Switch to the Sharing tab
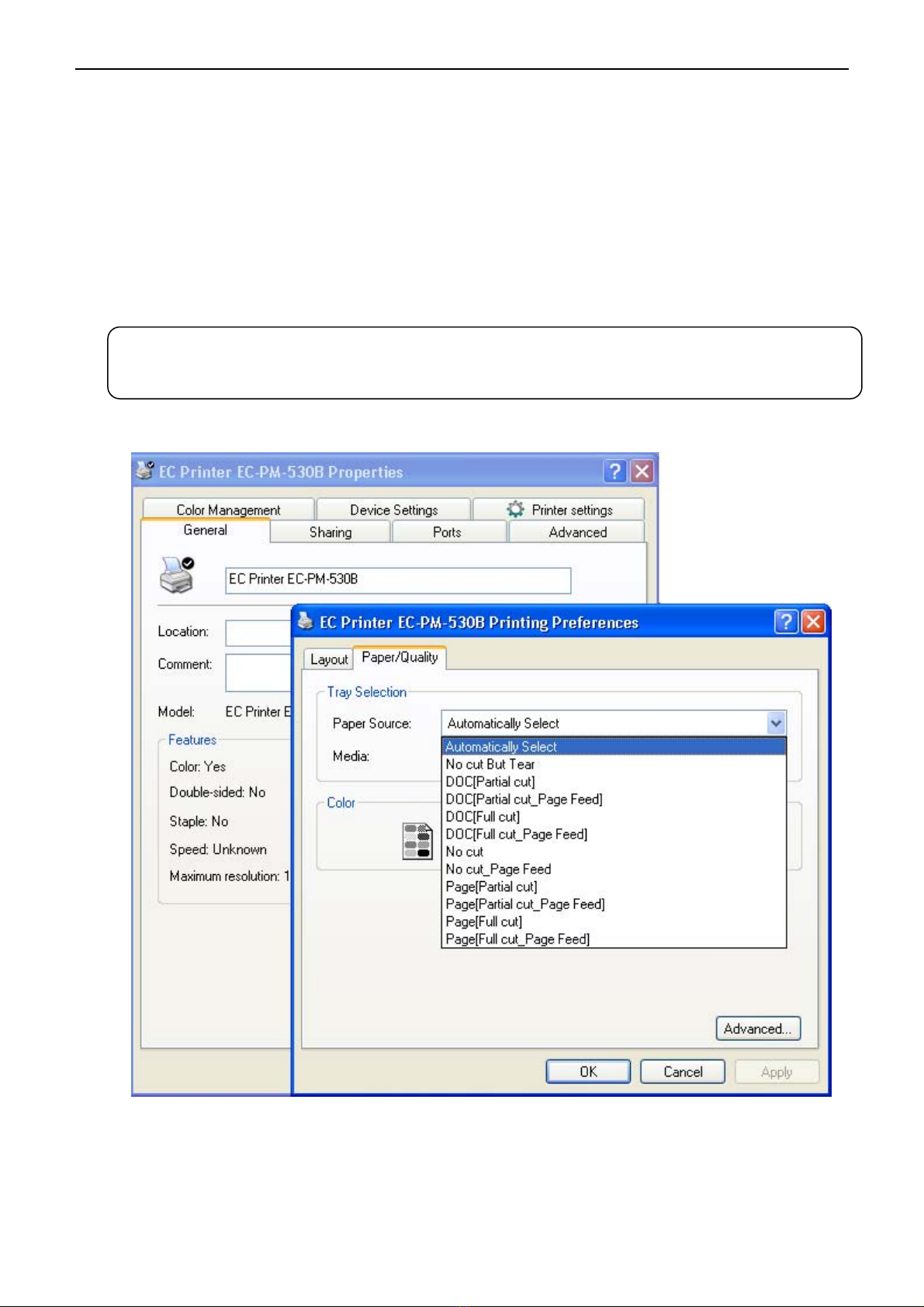924x1307 pixels. pos(330,532)
